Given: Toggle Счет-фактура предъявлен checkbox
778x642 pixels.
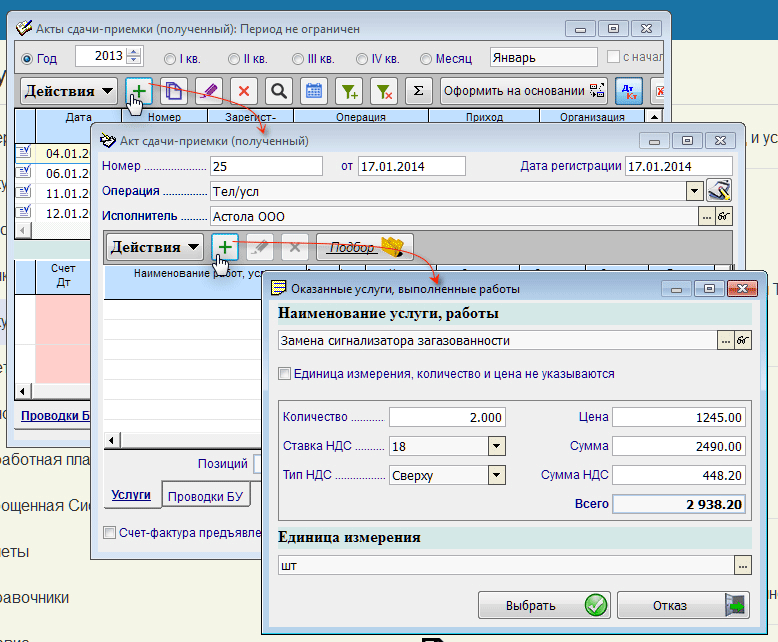Looking at the screenshot, I should click(109, 532).
